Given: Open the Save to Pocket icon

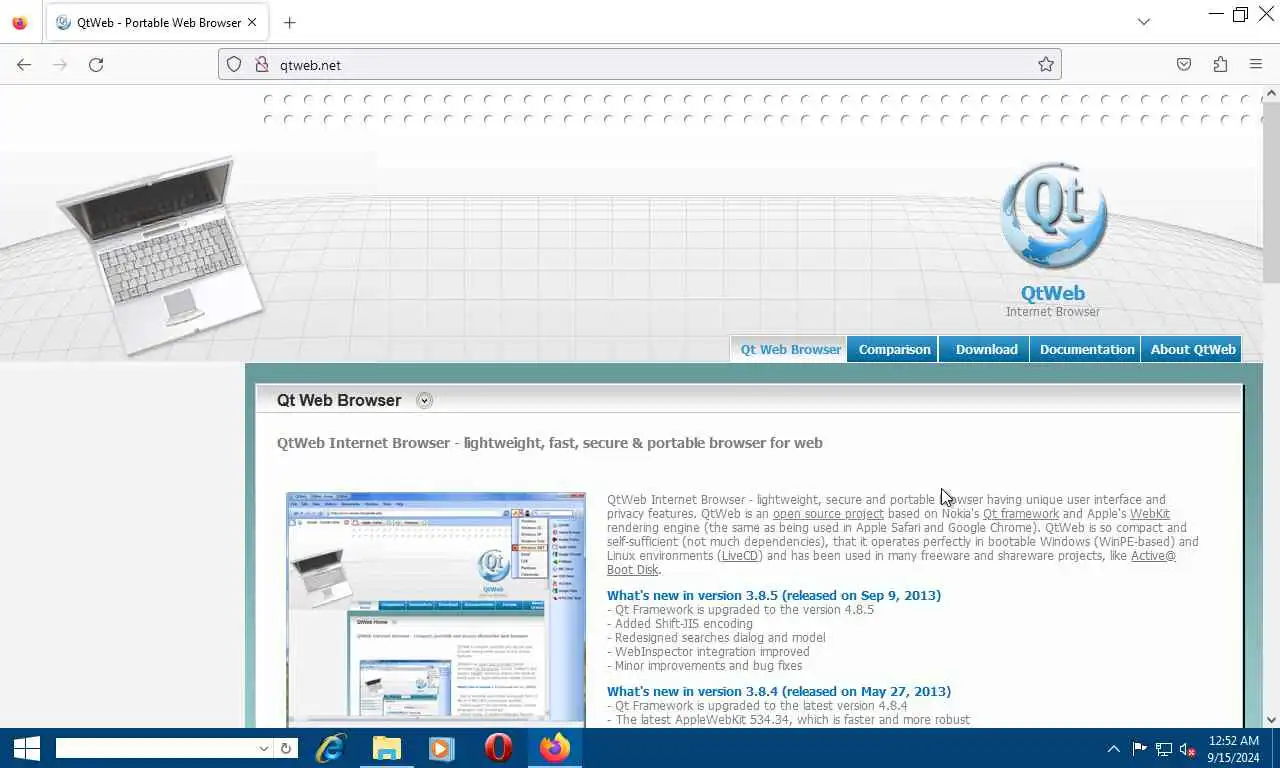Looking at the screenshot, I should coord(1184,64).
